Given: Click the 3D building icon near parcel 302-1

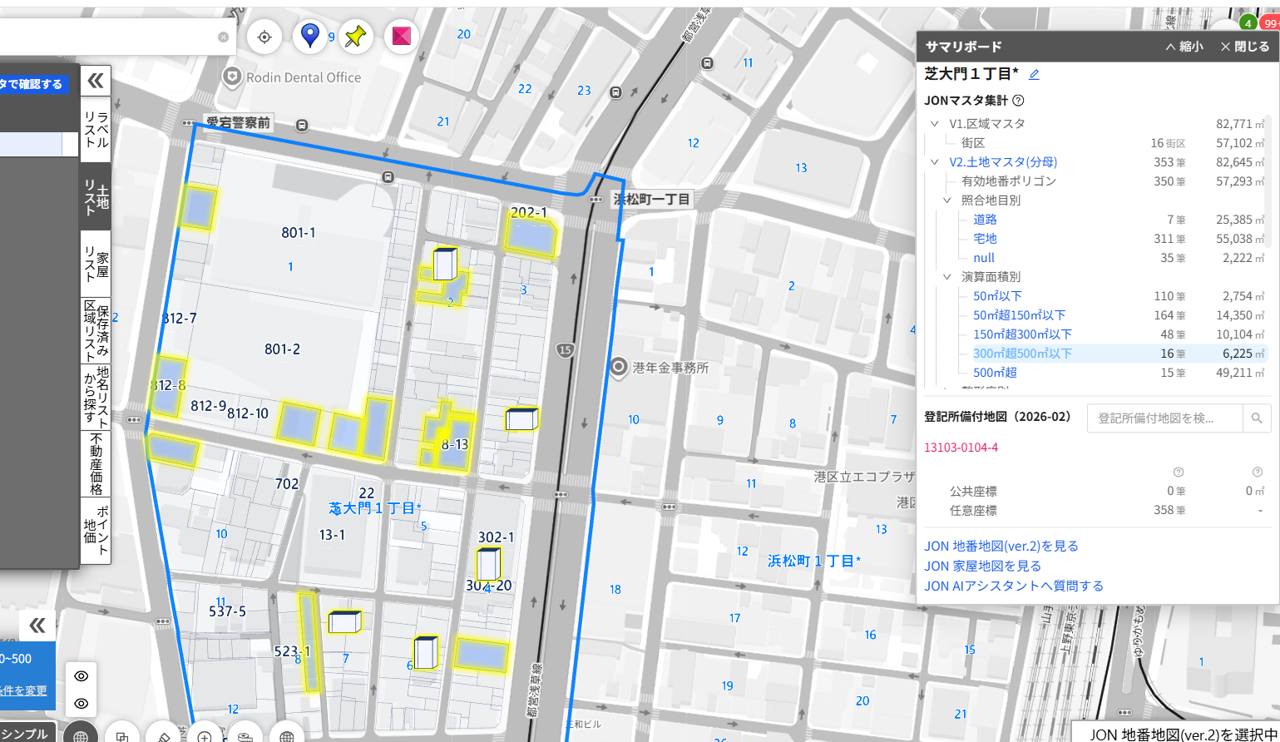Looking at the screenshot, I should pyautogui.click(x=487, y=565).
